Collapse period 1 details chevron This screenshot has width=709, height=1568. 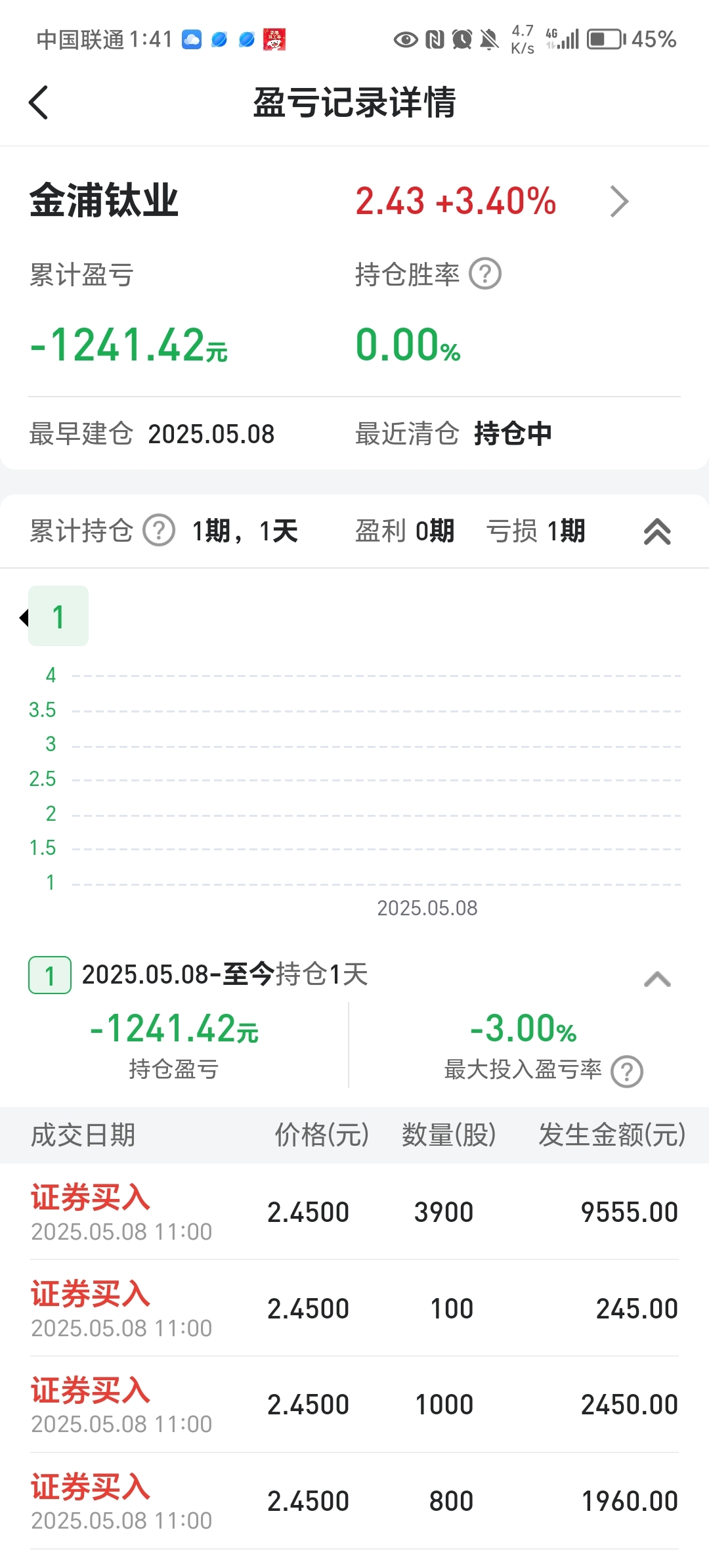[x=657, y=979]
